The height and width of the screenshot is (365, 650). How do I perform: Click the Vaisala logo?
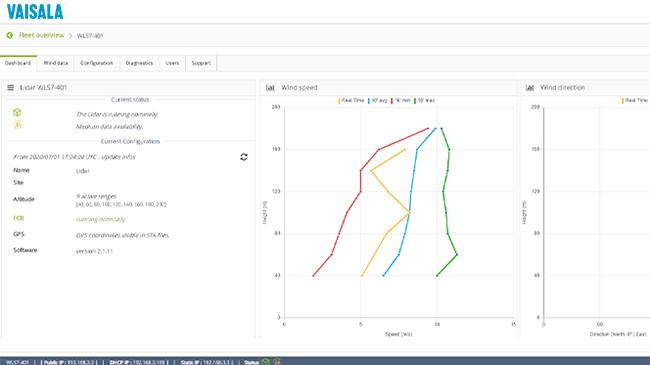35,12
